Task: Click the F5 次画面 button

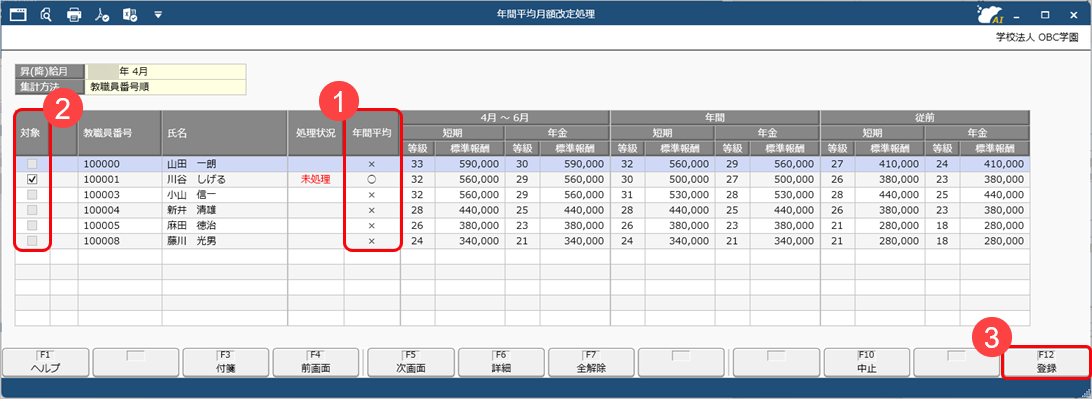Action: click(411, 363)
